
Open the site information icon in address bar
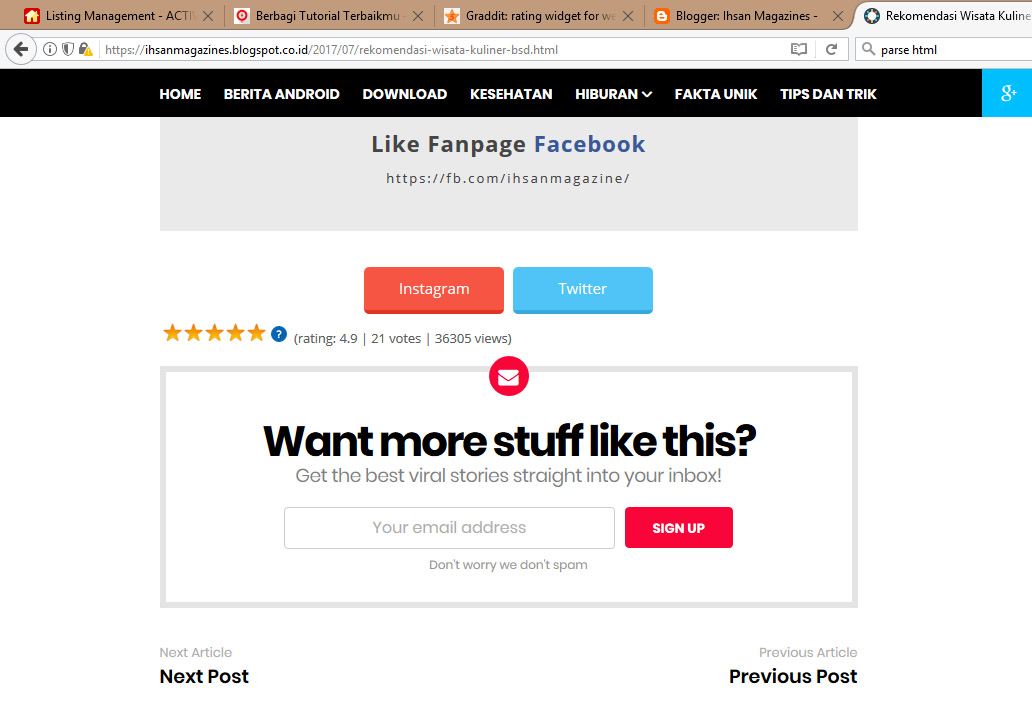[x=50, y=49]
